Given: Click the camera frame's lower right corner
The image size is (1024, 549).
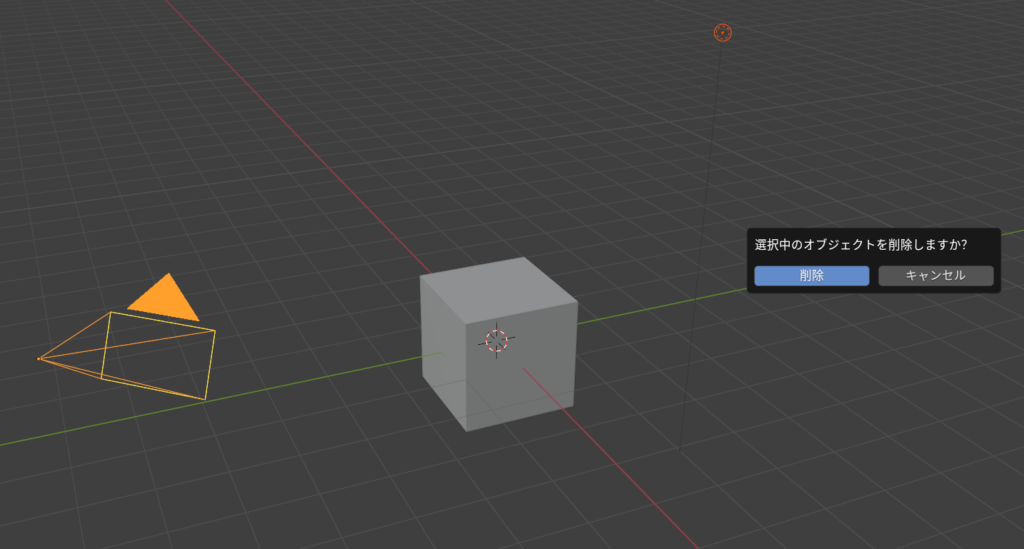Looking at the screenshot, I should tap(205, 399).
